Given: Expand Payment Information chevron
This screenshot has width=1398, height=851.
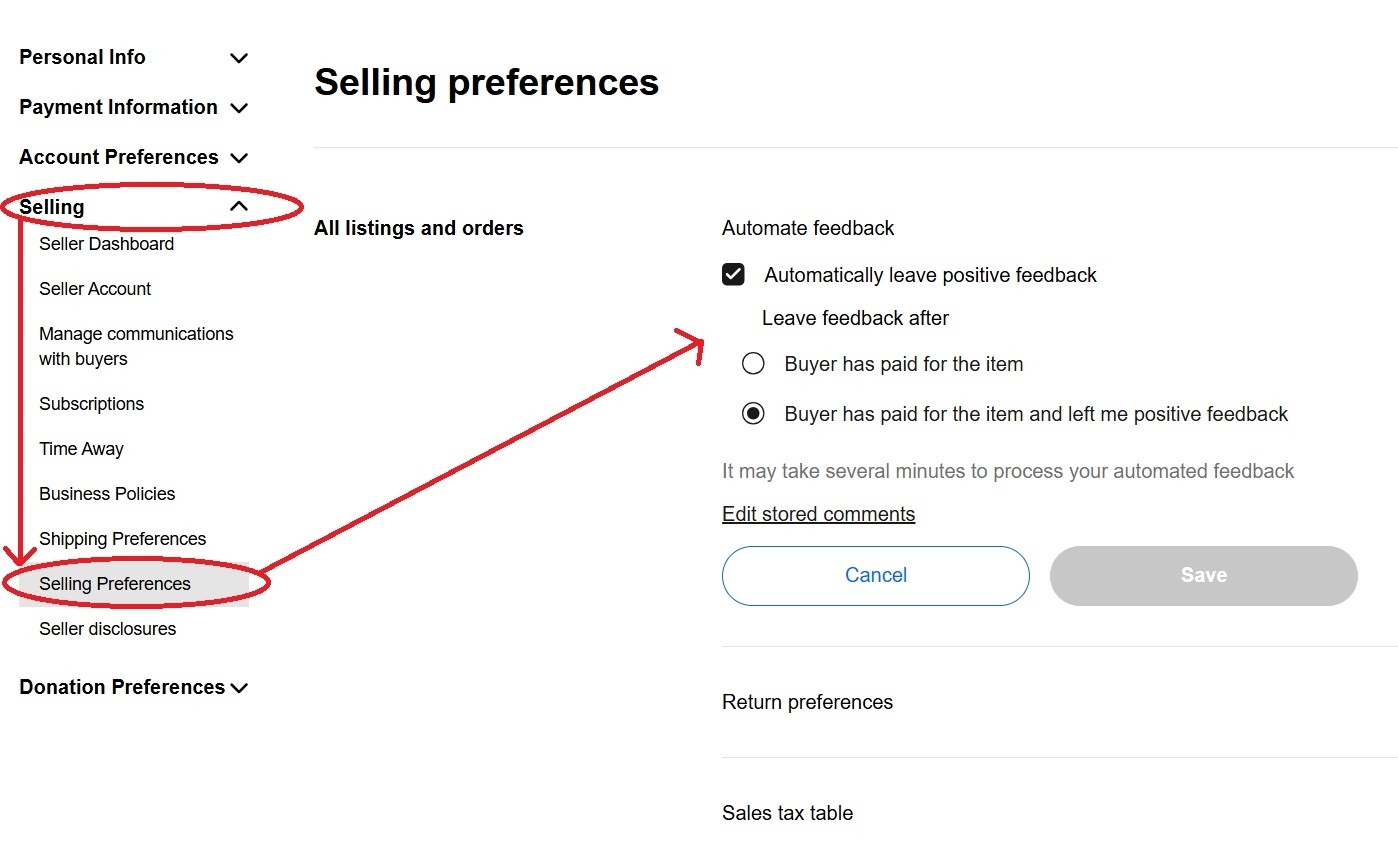Looking at the screenshot, I should click(239, 108).
